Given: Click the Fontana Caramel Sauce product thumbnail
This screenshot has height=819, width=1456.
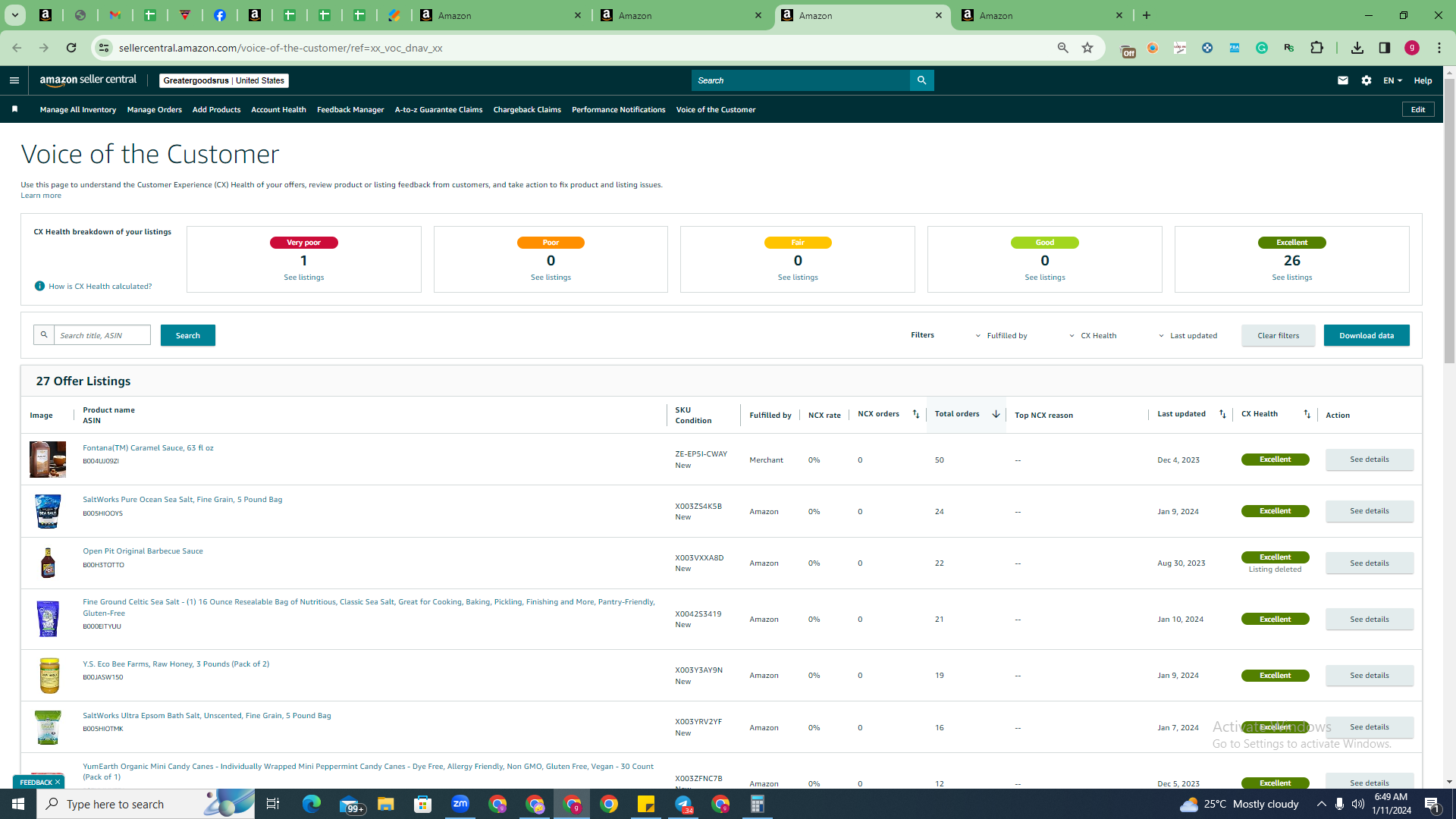Looking at the screenshot, I should coord(48,460).
